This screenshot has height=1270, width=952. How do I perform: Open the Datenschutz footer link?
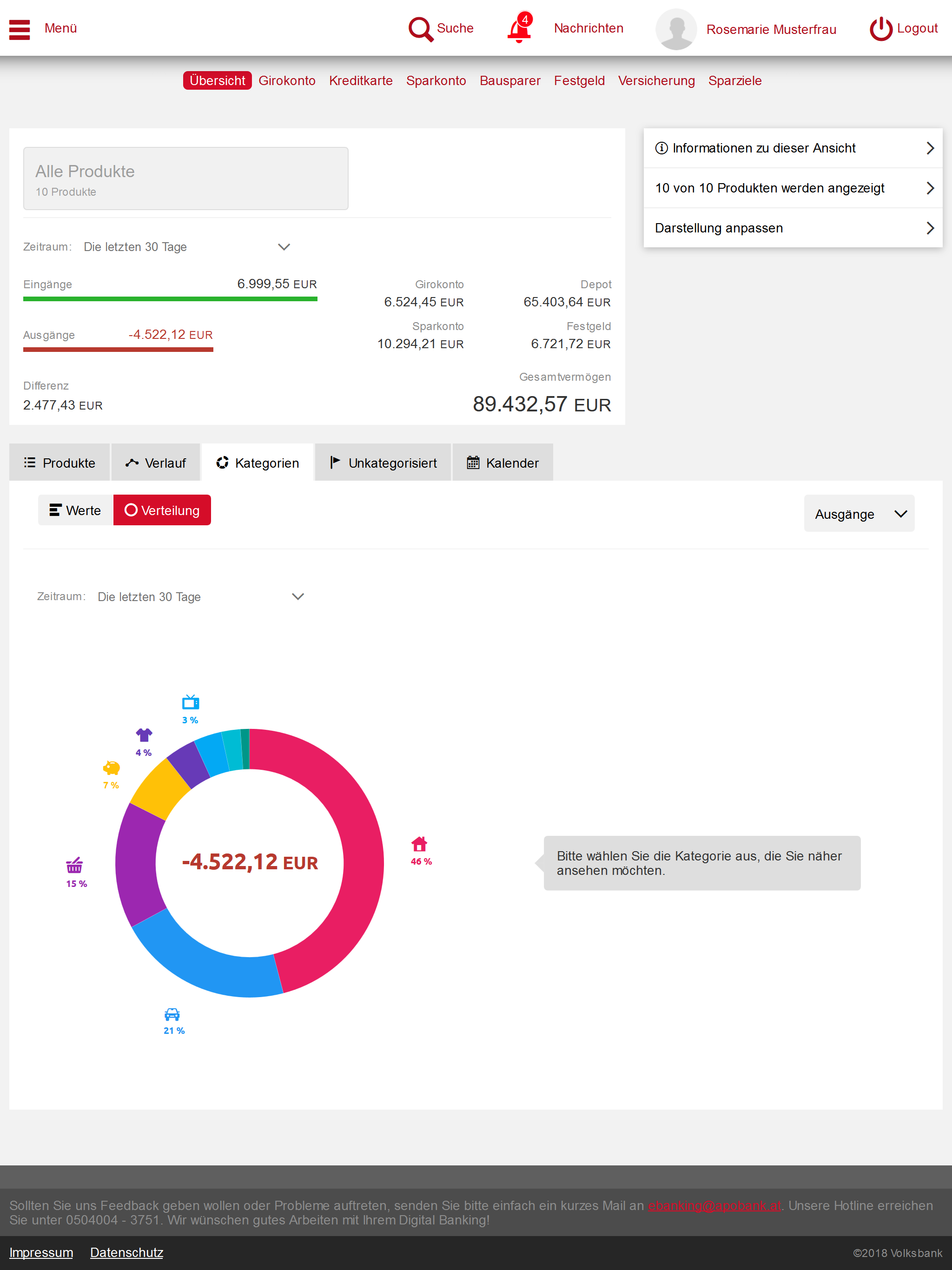pyautogui.click(x=127, y=1252)
